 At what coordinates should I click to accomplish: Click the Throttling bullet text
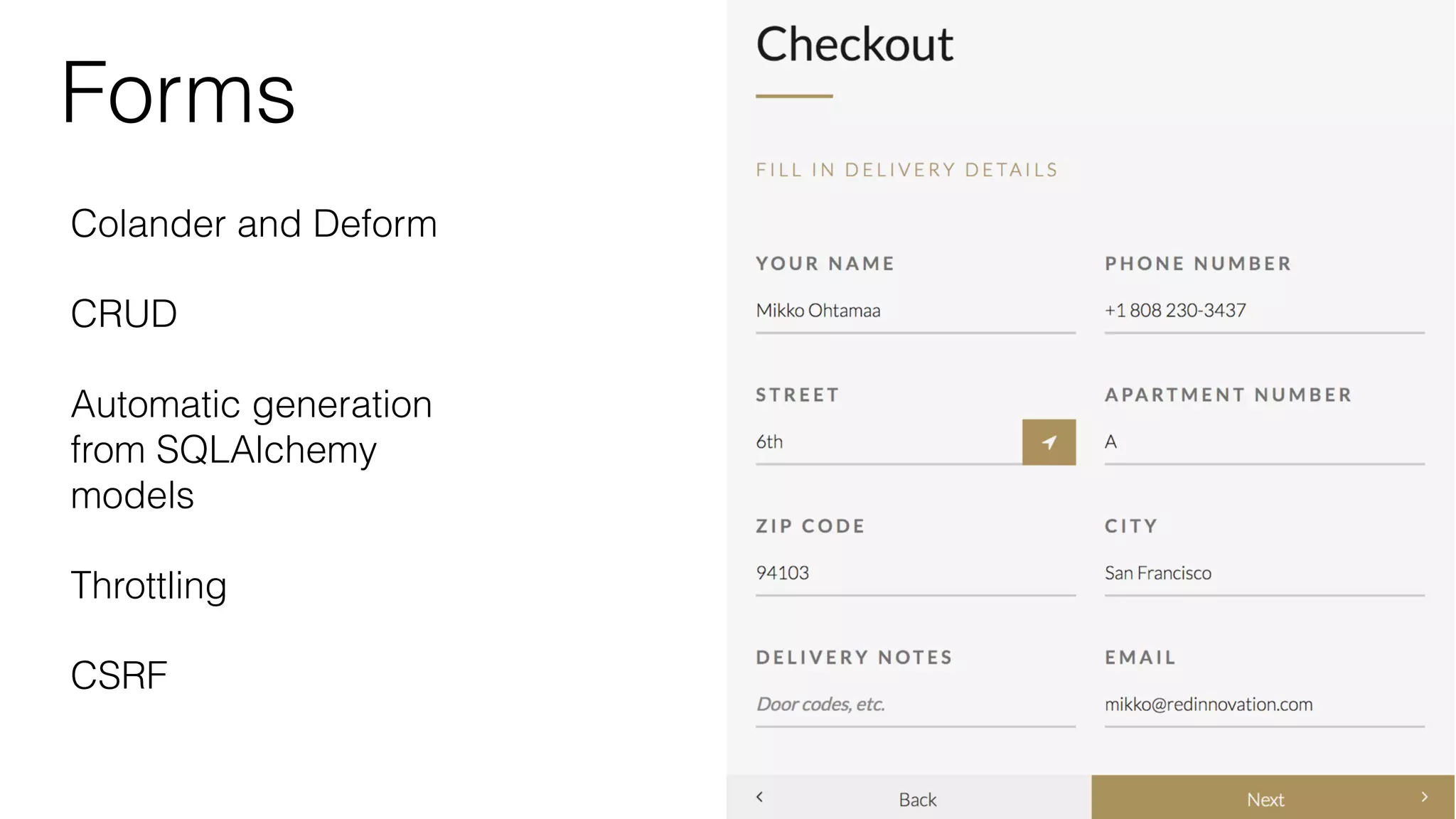(149, 586)
